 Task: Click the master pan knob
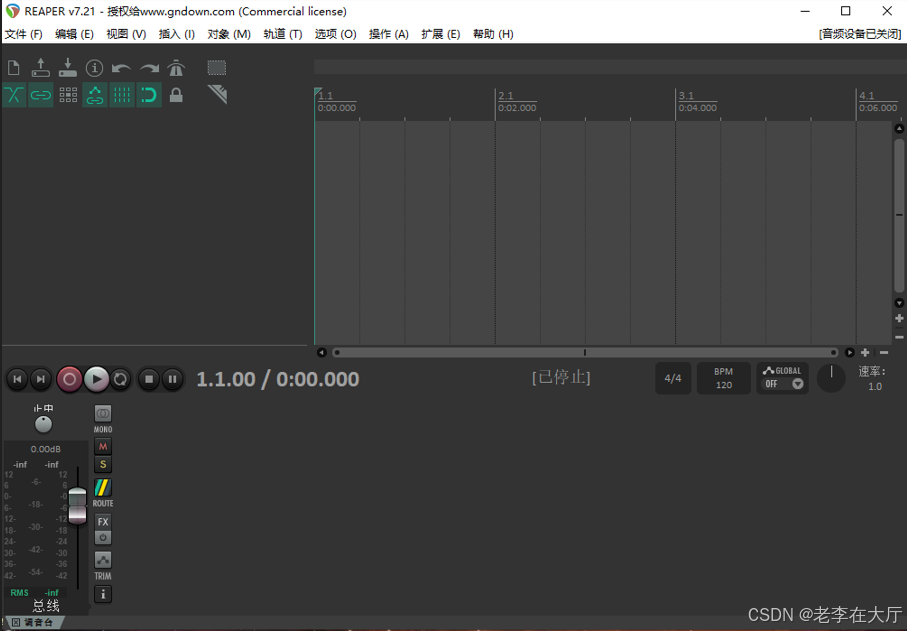43,425
